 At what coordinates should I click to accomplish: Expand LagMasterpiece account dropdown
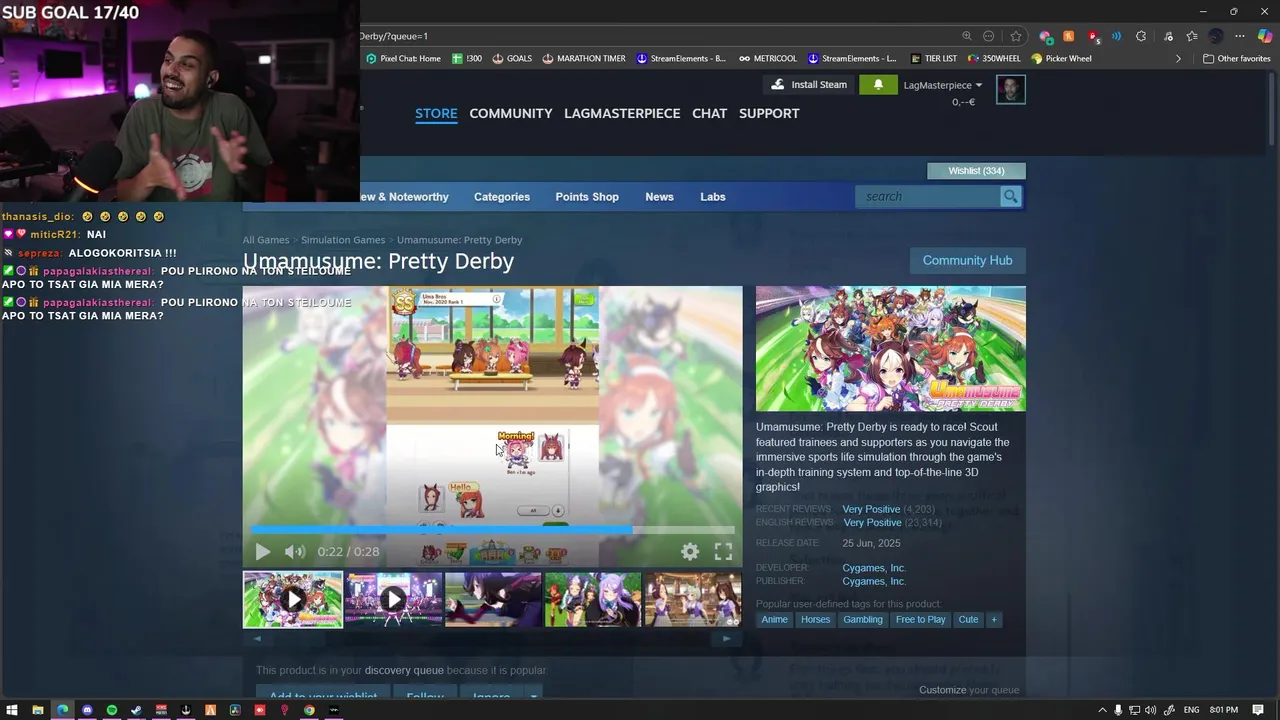coord(942,85)
